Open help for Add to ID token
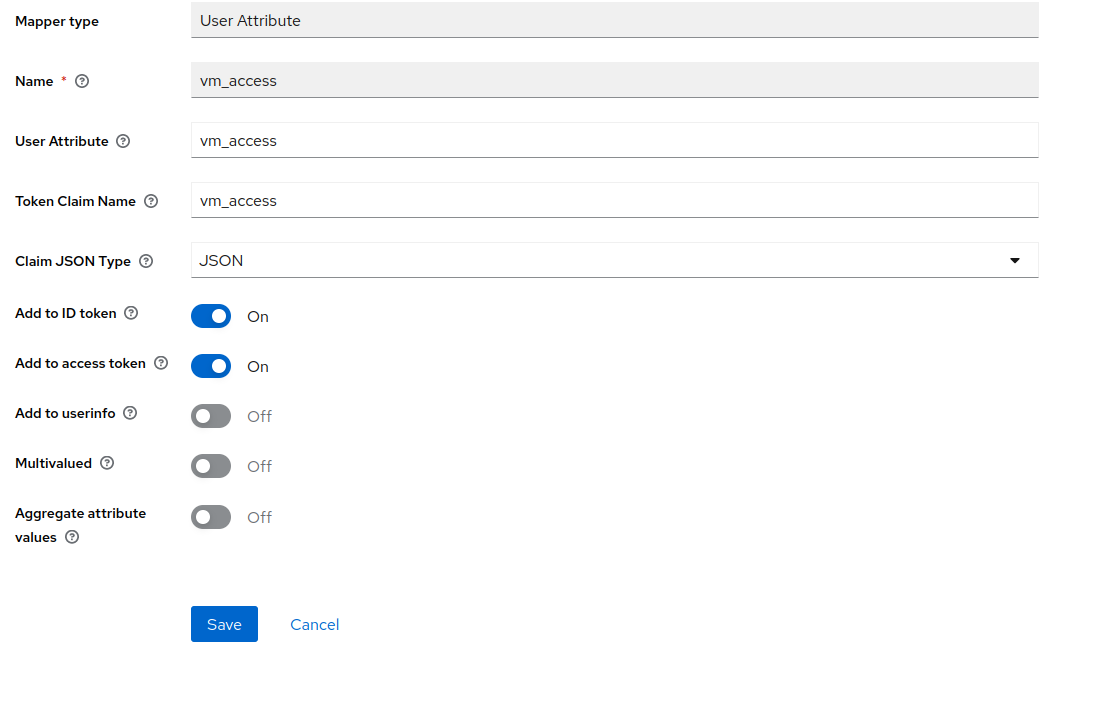Screen dimensions: 1094x719 tap(131, 313)
